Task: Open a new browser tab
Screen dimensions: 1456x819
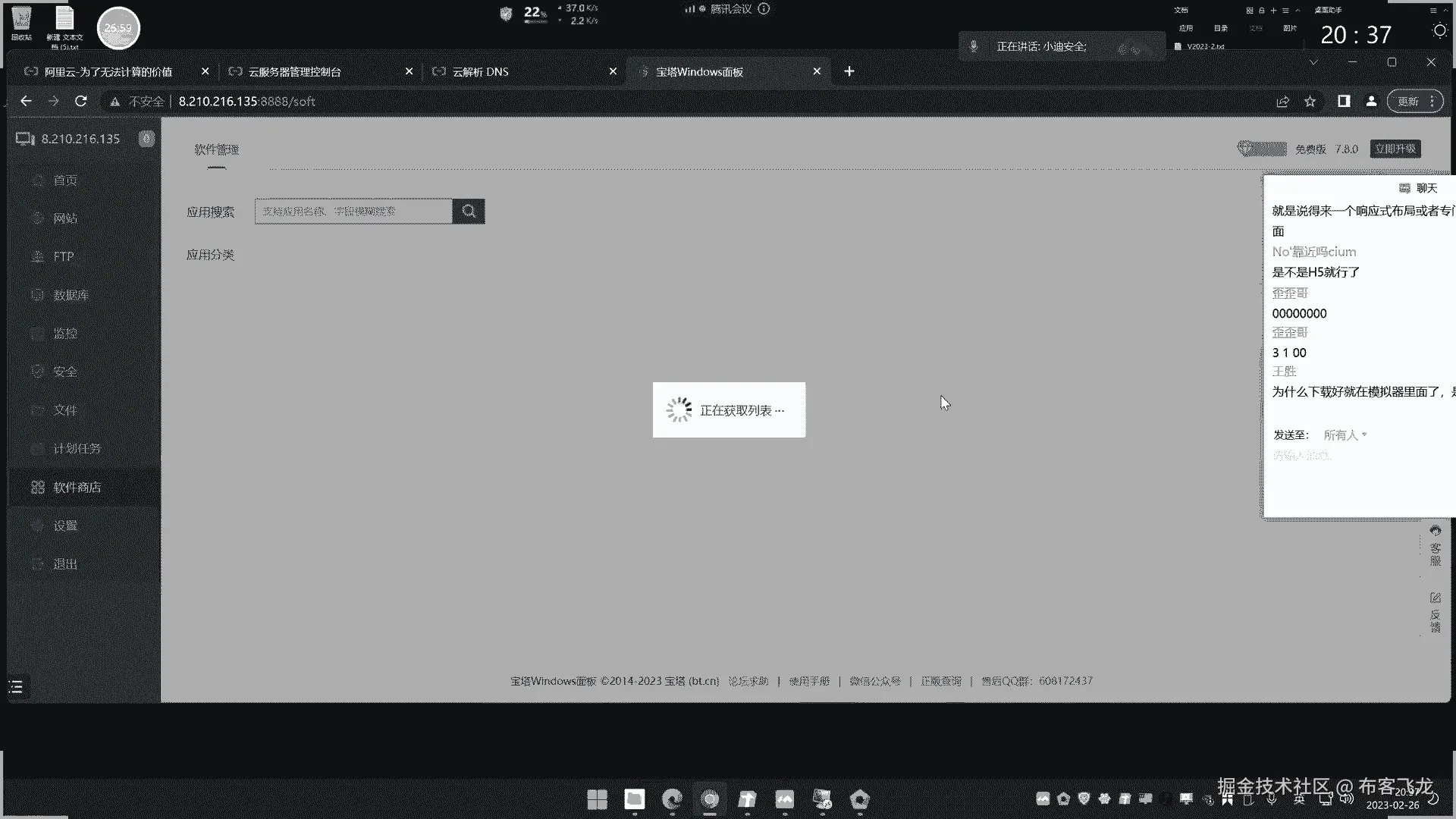Action: 849,71
